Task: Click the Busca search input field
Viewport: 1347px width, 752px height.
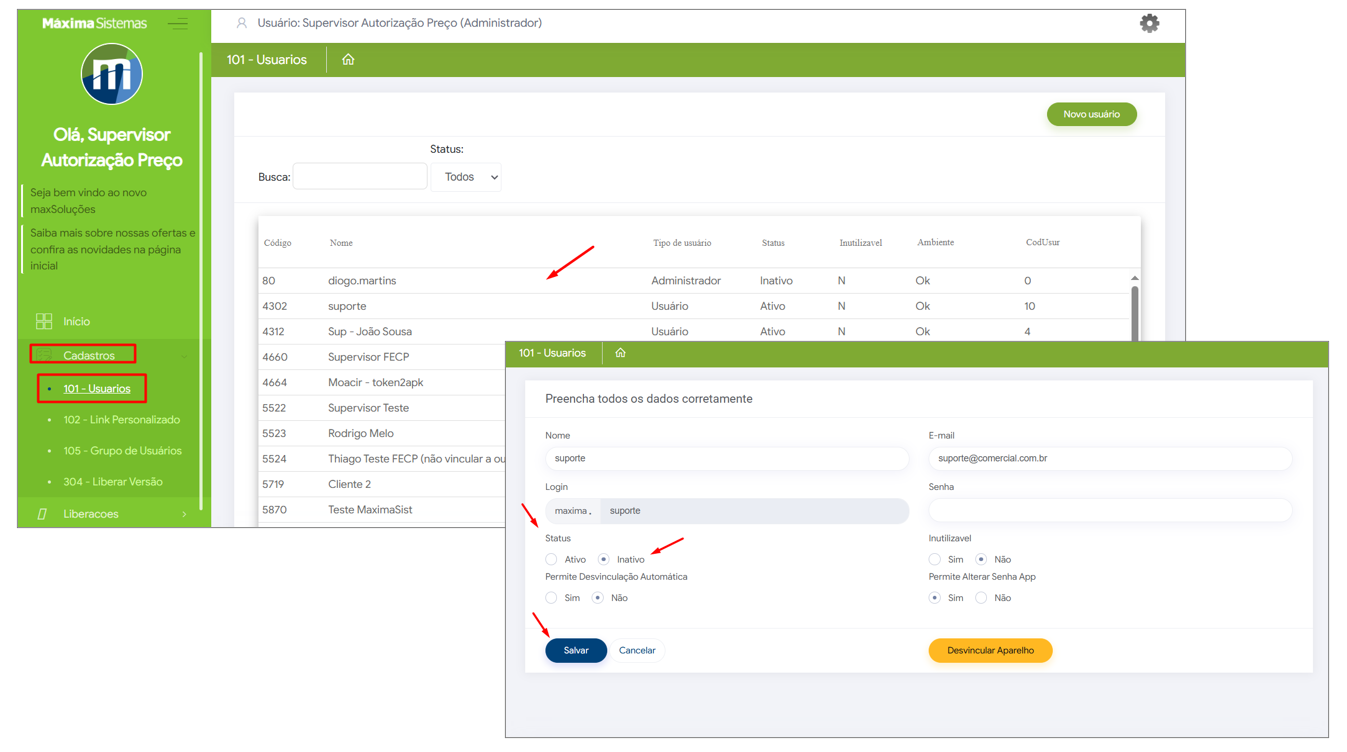Action: pos(359,177)
